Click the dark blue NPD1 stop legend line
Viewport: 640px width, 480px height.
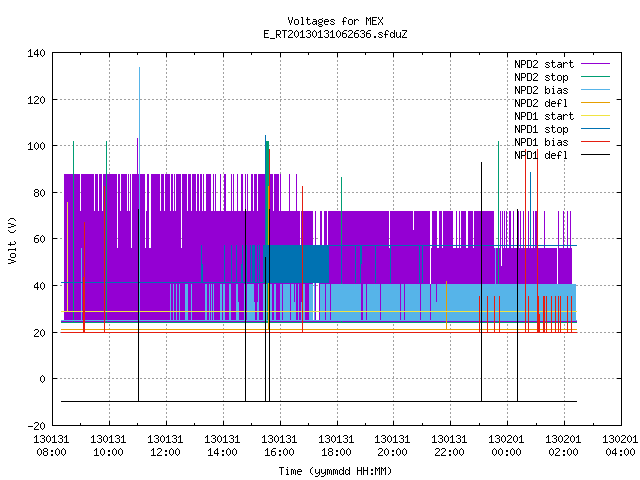596,129
